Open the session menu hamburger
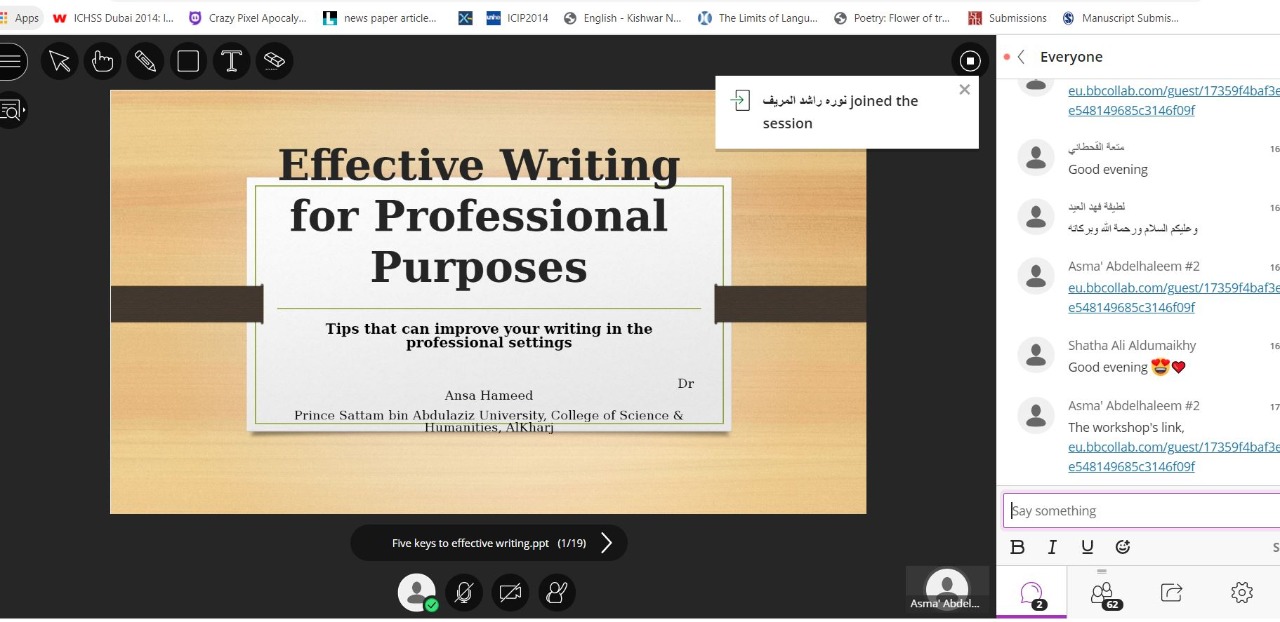 pyautogui.click(x=11, y=62)
